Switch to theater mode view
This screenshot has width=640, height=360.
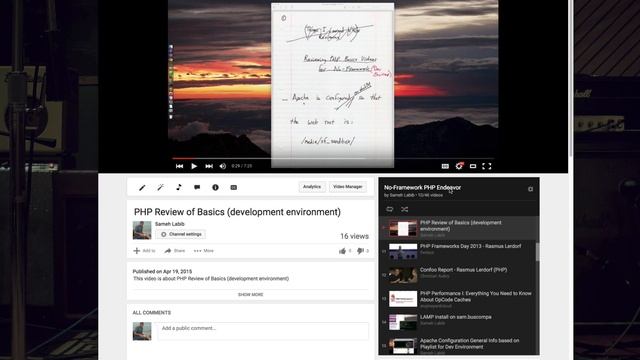click(473, 166)
